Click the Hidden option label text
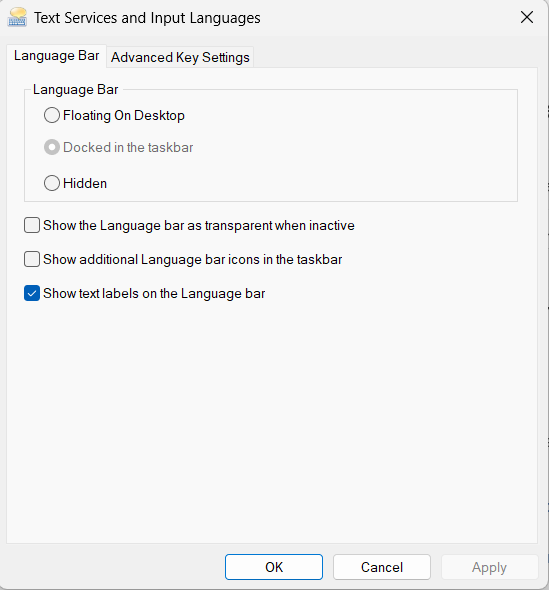The width and height of the screenshot is (549, 590). [x=85, y=183]
